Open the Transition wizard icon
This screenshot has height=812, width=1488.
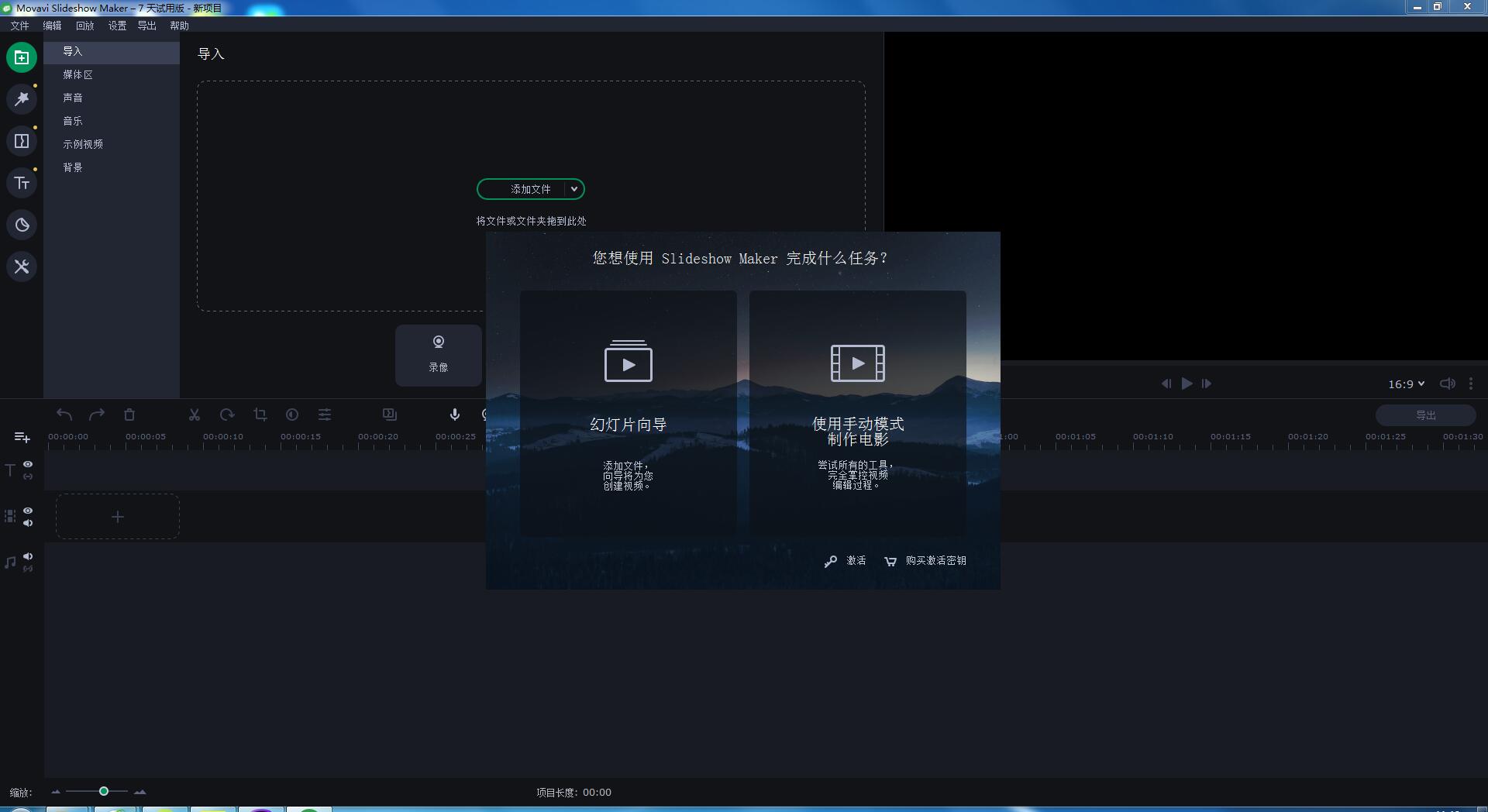390,415
